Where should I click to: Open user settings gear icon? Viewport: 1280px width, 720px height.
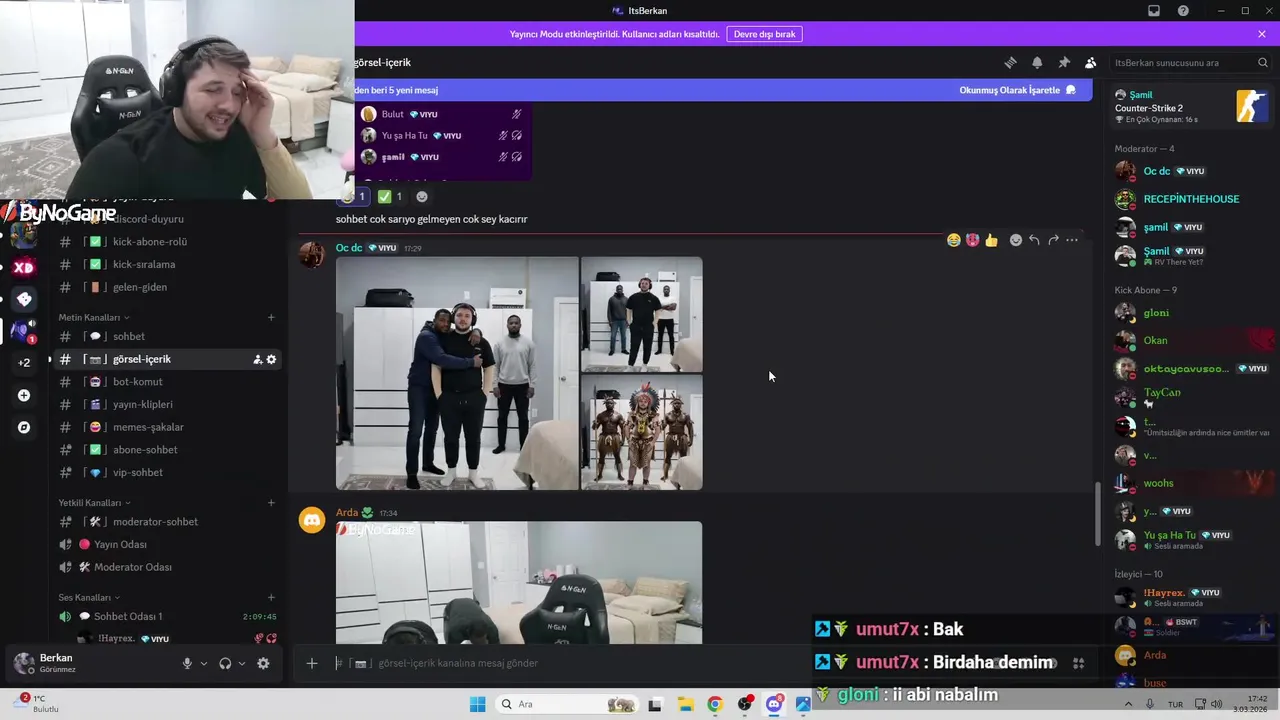coord(263,663)
